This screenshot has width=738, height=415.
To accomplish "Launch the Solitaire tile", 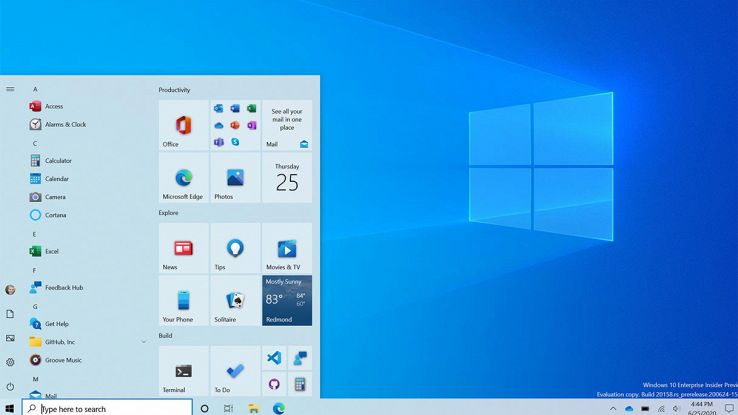I will click(x=235, y=301).
